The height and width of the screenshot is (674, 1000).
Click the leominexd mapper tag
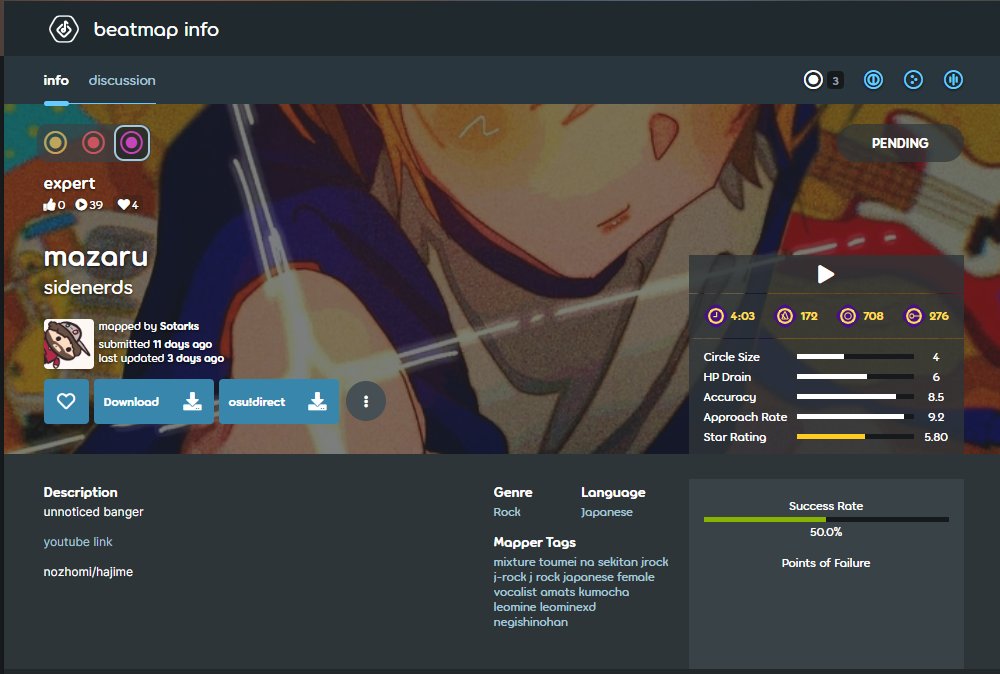[568, 607]
